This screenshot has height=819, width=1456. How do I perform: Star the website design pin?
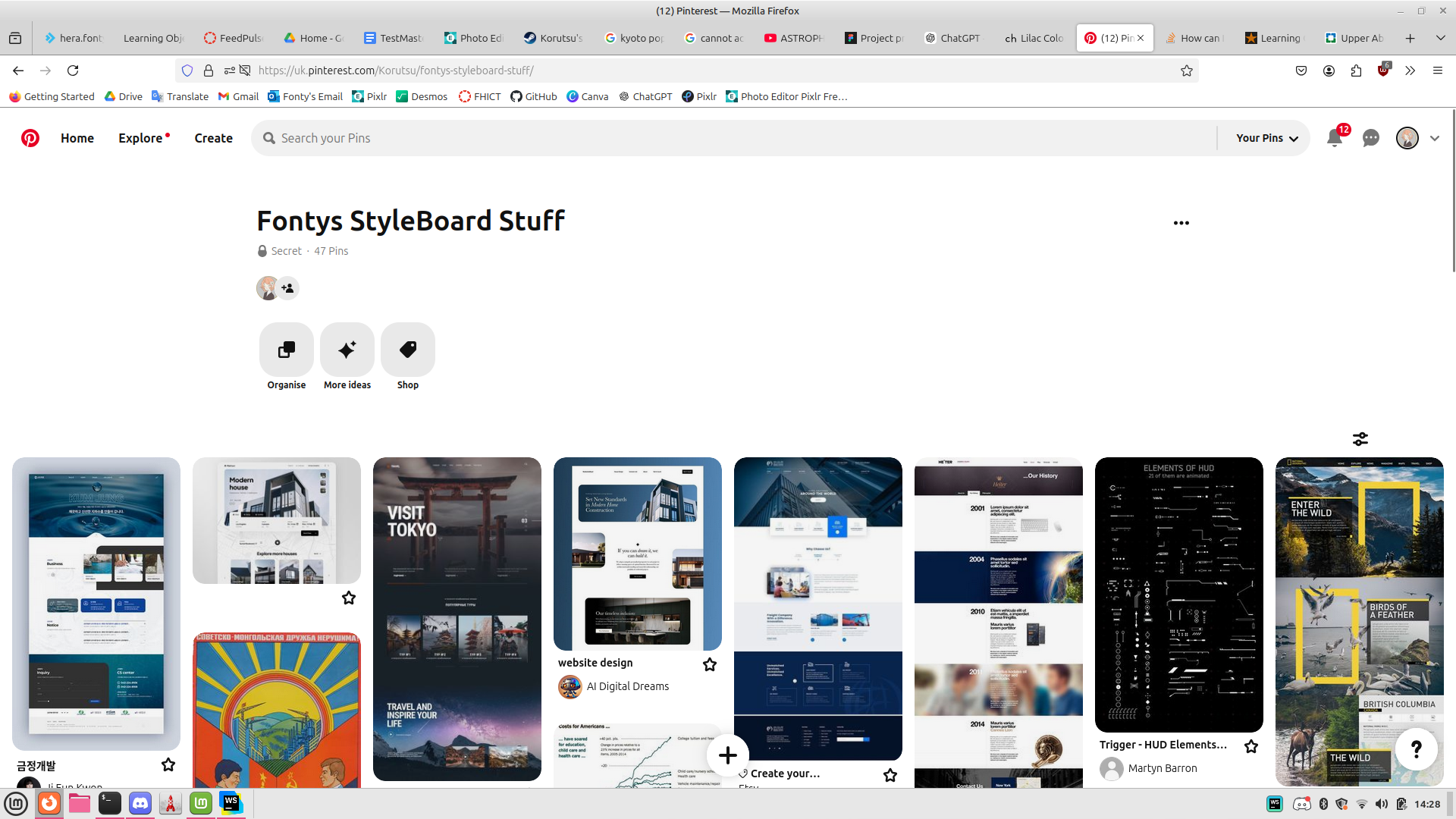710,664
